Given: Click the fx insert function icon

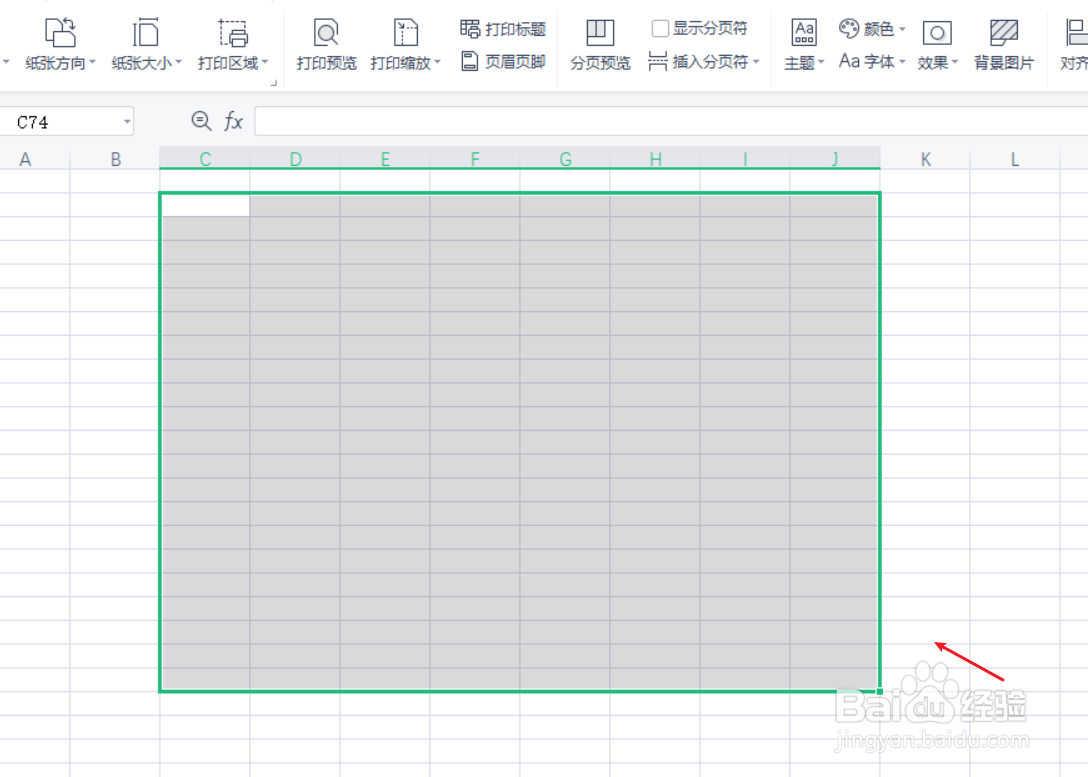Looking at the screenshot, I should pos(233,121).
